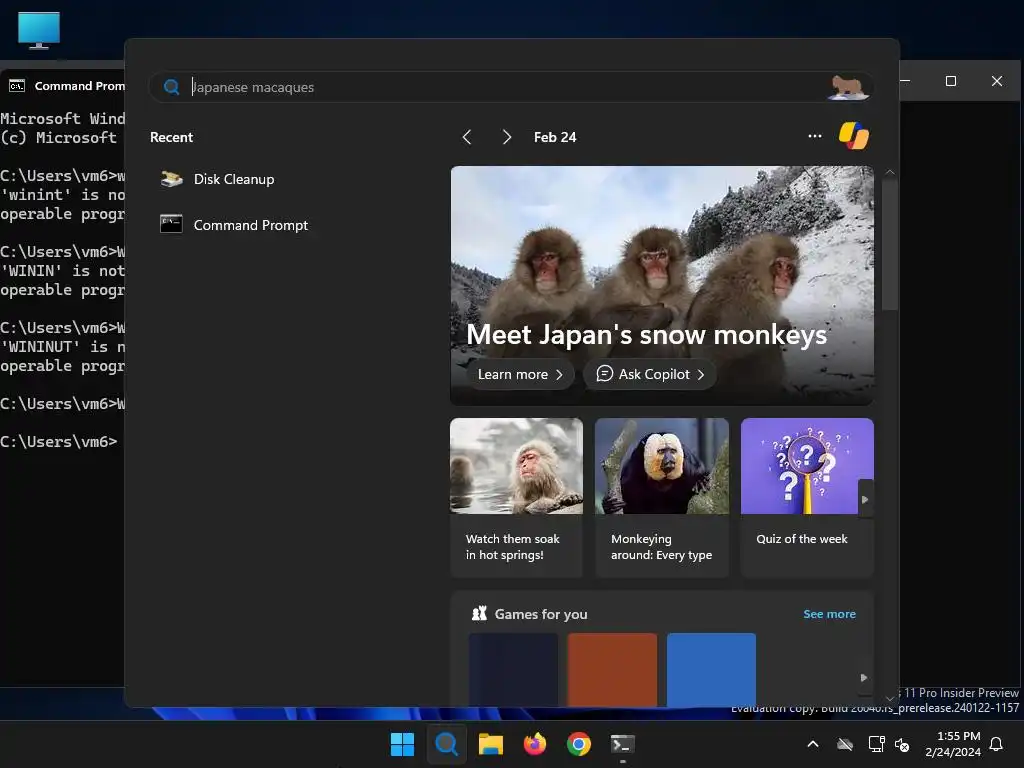Viewport: 1024px width, 768px height.
Task: Advance the games row with right arrow
Action: 864,678
